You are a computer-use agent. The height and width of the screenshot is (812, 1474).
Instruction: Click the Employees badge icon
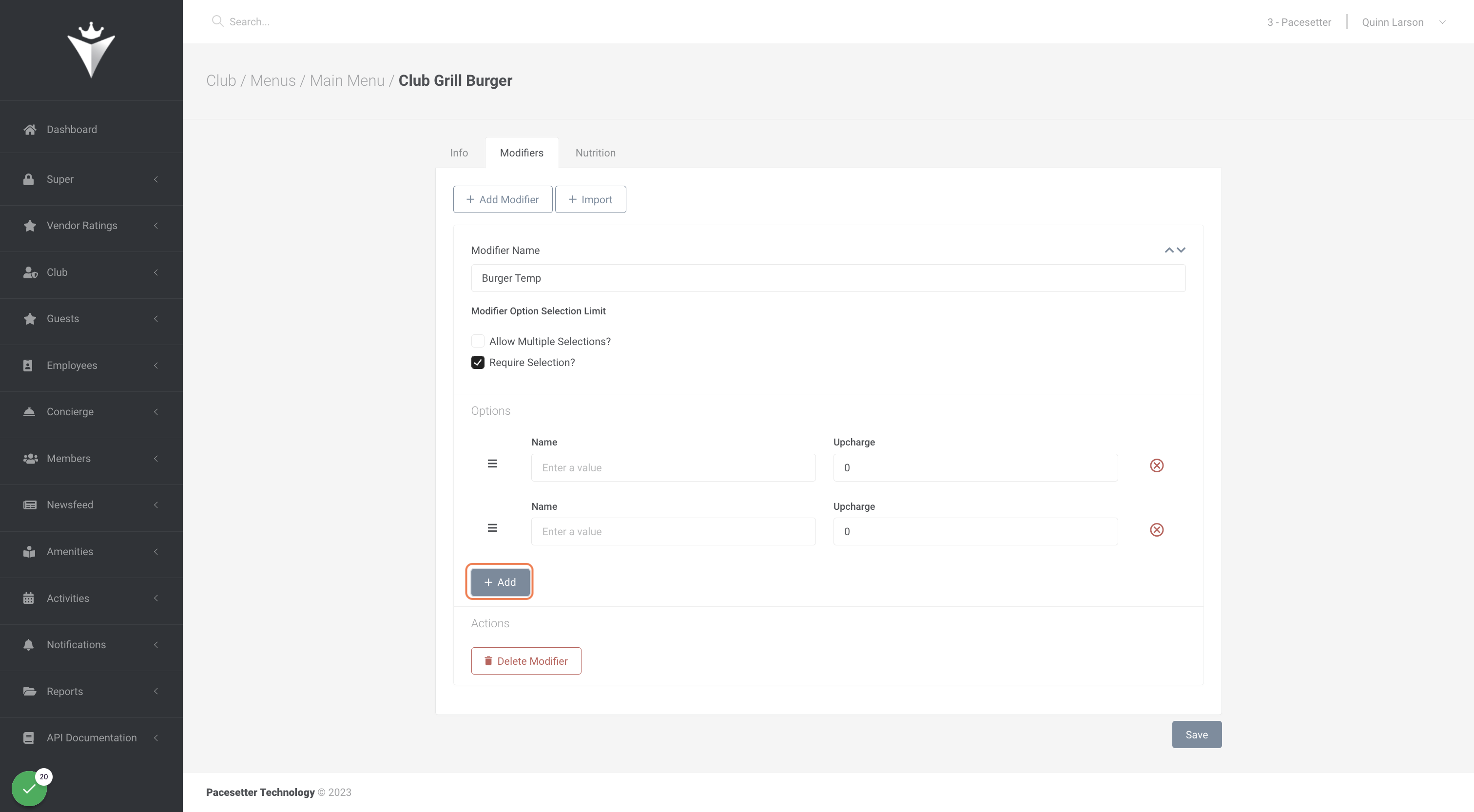pos(28,365)
